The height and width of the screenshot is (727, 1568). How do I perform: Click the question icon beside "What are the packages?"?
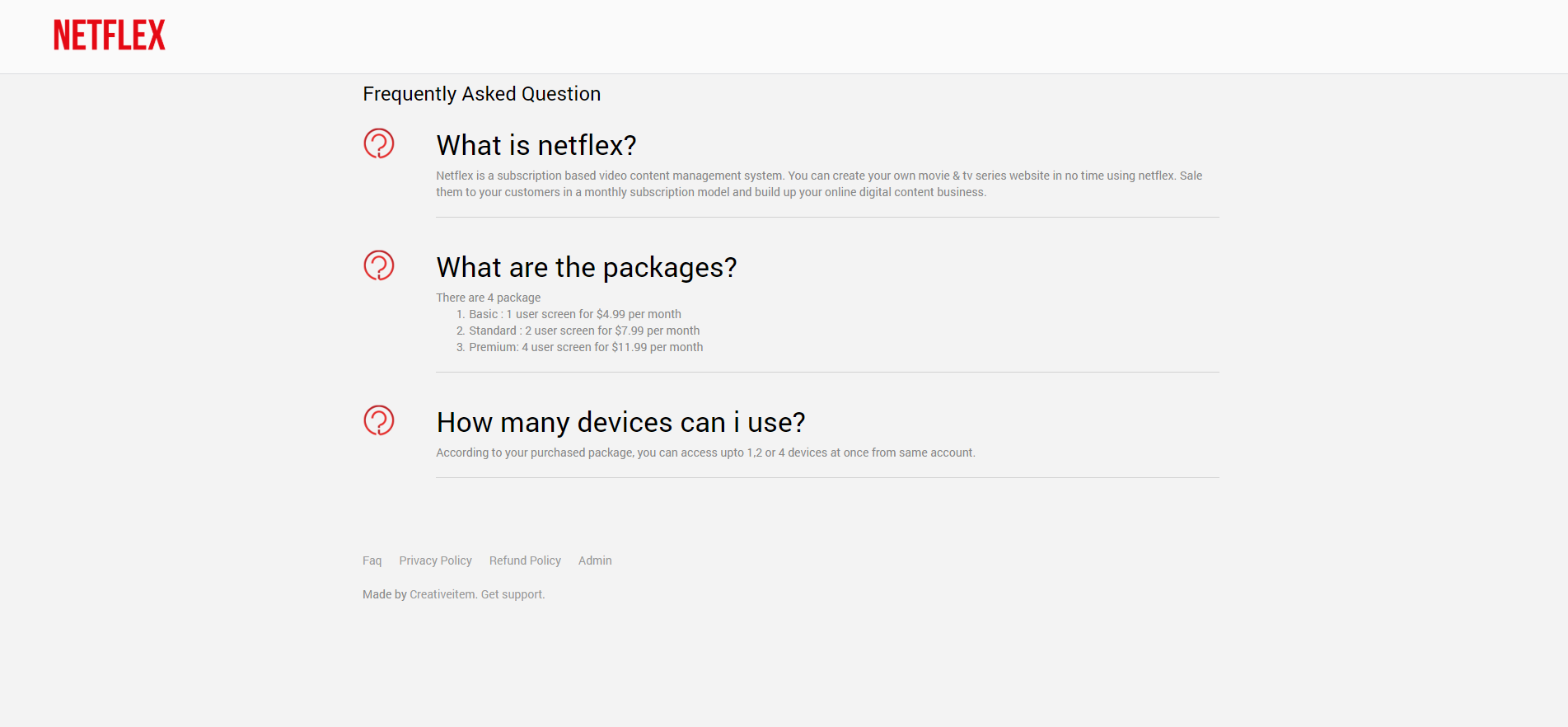pos(379,266)
